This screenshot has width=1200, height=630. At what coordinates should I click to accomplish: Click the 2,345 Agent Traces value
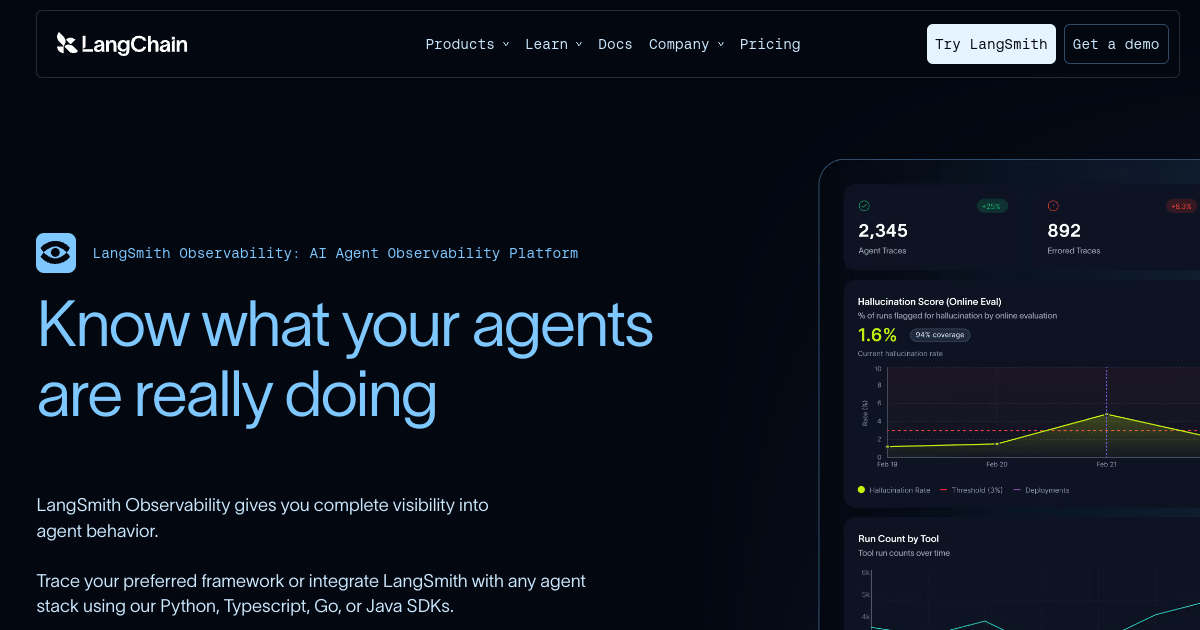pos(883,231)
